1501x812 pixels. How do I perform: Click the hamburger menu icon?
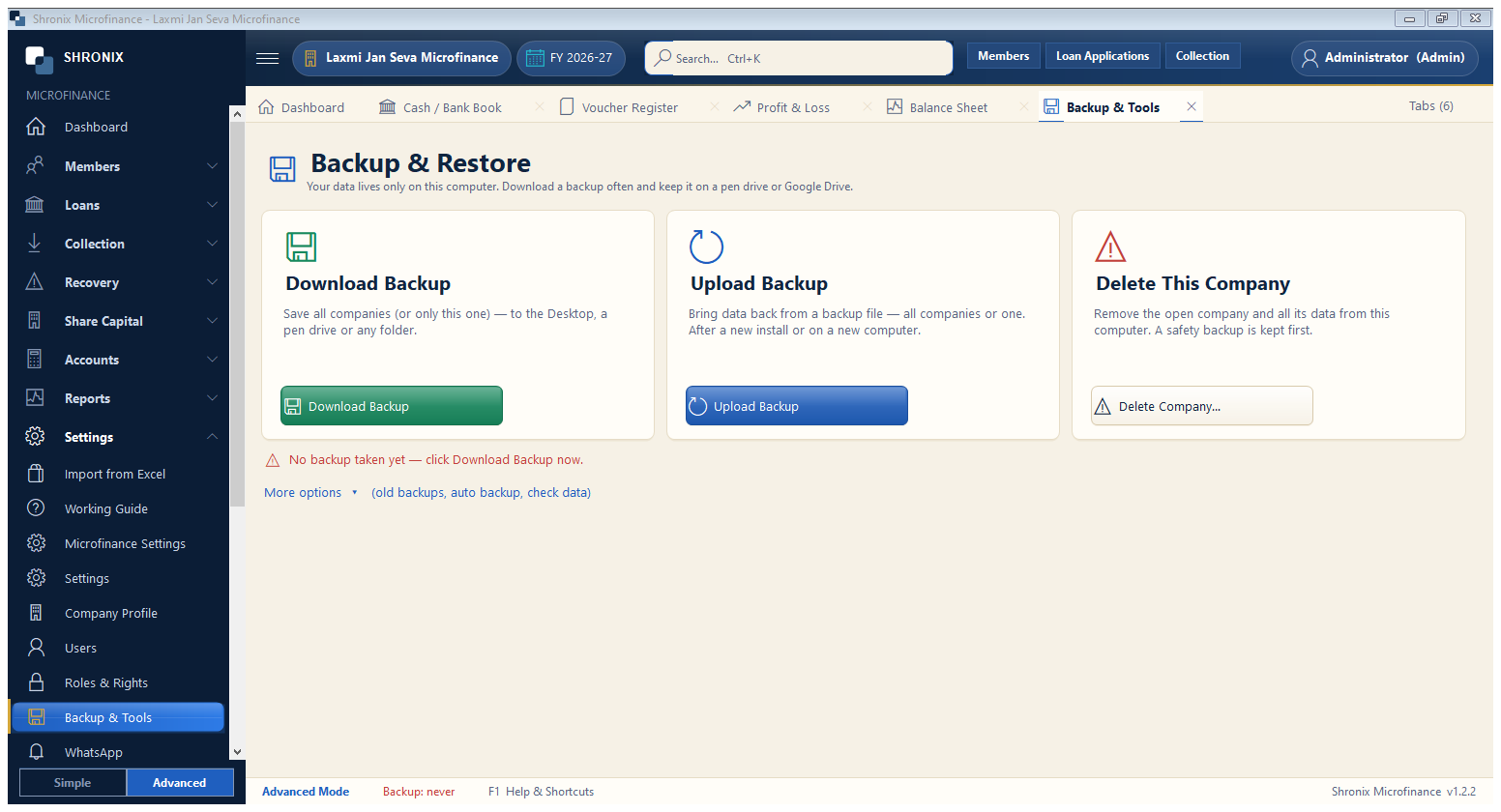[267, 58]
